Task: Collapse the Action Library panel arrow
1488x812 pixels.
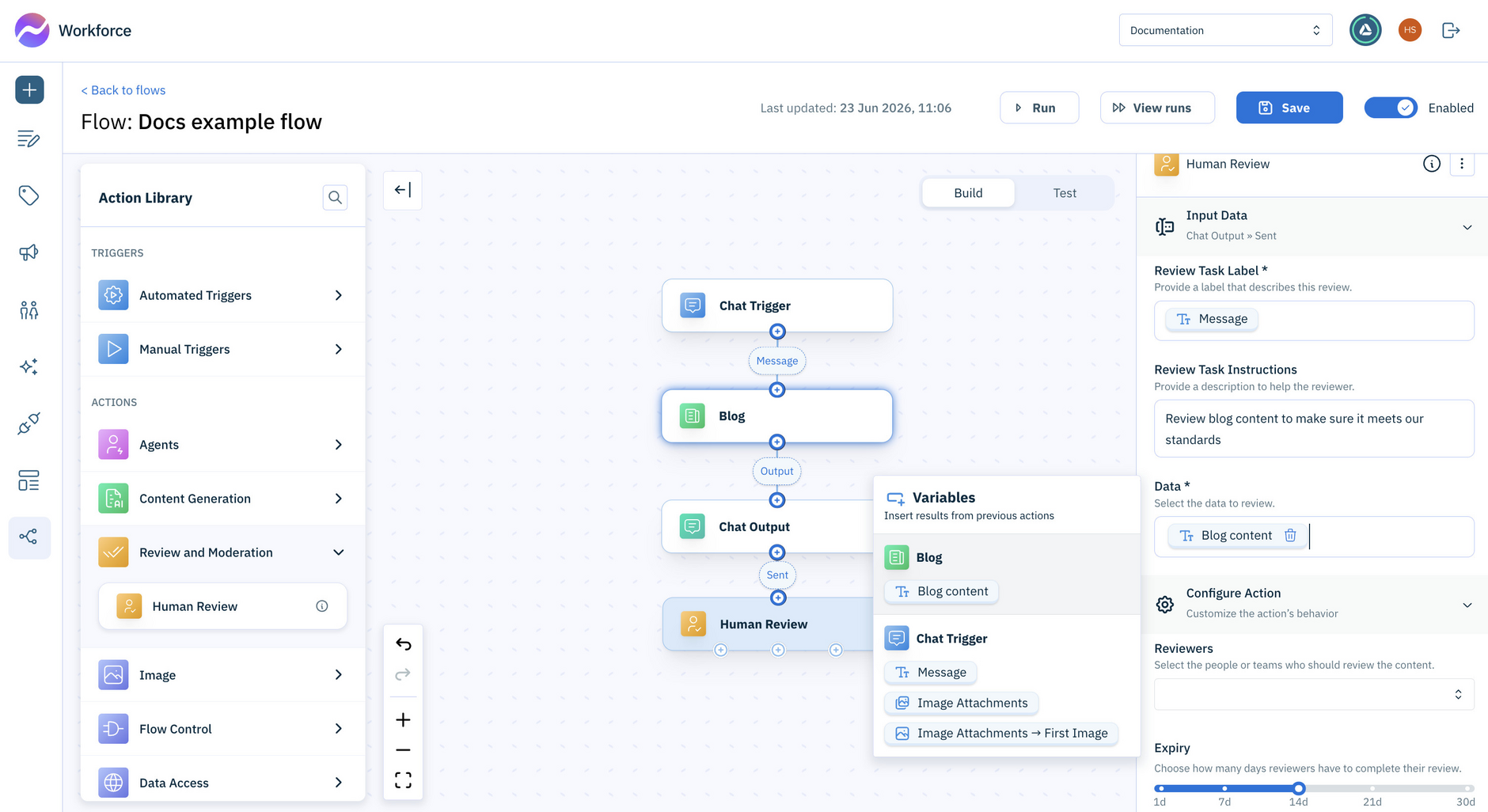Action: (x=403, y=190)
